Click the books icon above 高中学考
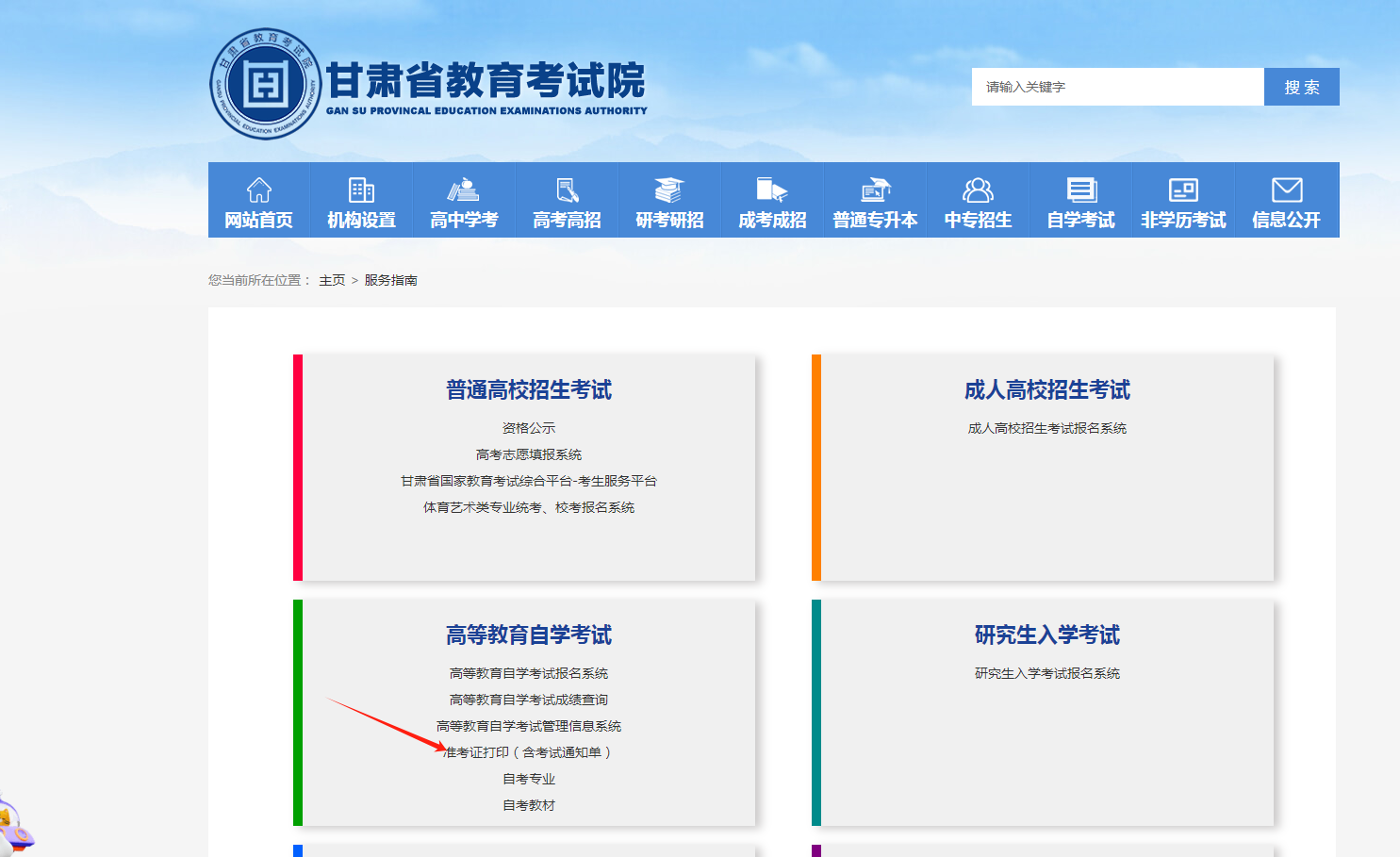 click(x=464, y=190)
